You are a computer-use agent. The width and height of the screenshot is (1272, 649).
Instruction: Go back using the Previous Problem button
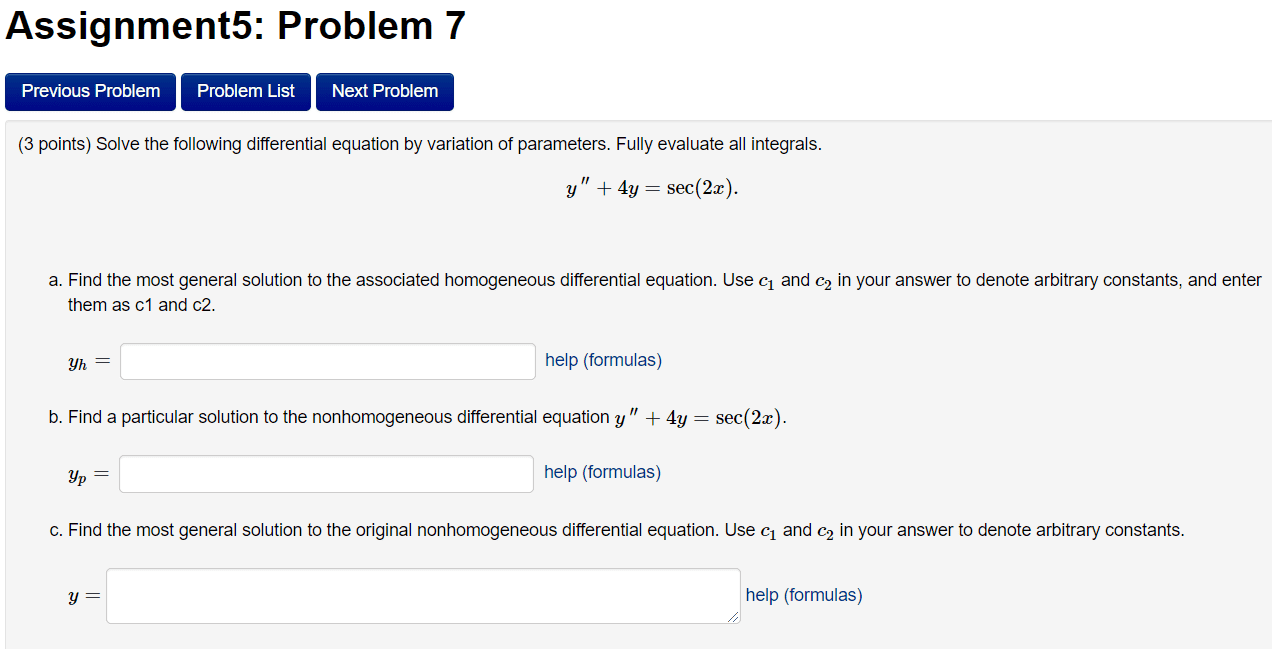pyautogui.click(x=90, y=91)
